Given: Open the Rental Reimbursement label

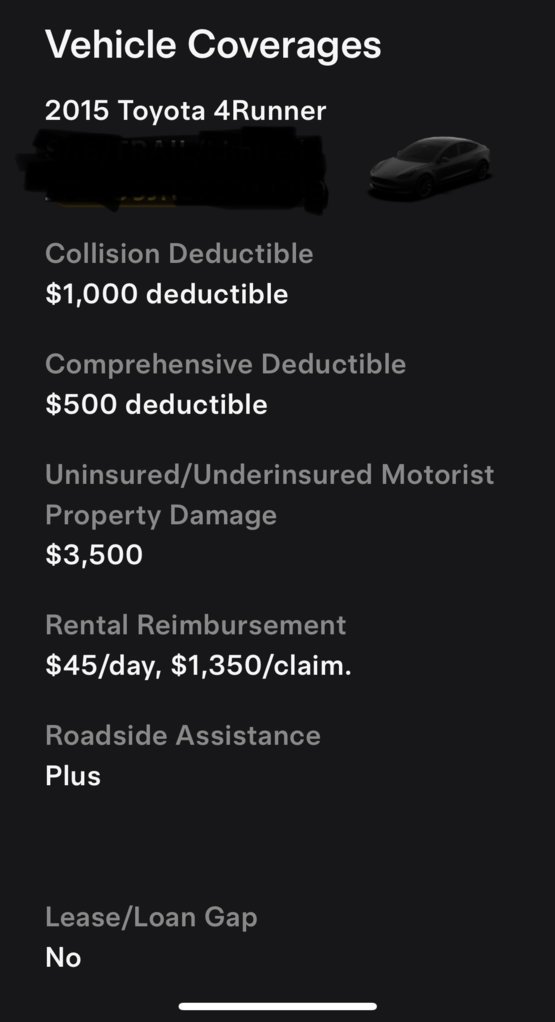Looking at the screenshot, I should (x=195, y=625).
